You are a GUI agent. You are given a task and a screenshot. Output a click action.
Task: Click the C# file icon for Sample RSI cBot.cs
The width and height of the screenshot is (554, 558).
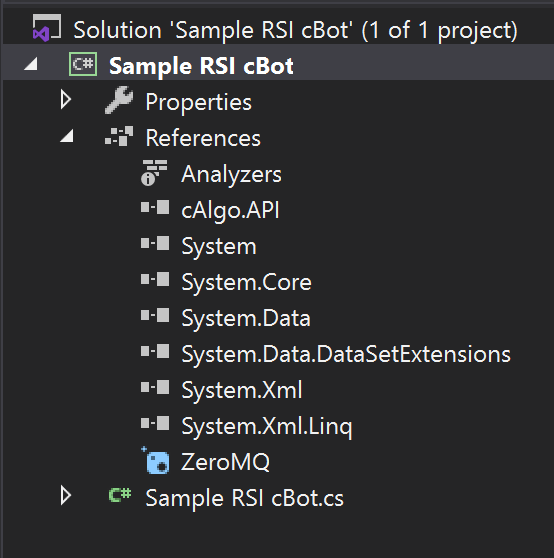coord(120,495)
